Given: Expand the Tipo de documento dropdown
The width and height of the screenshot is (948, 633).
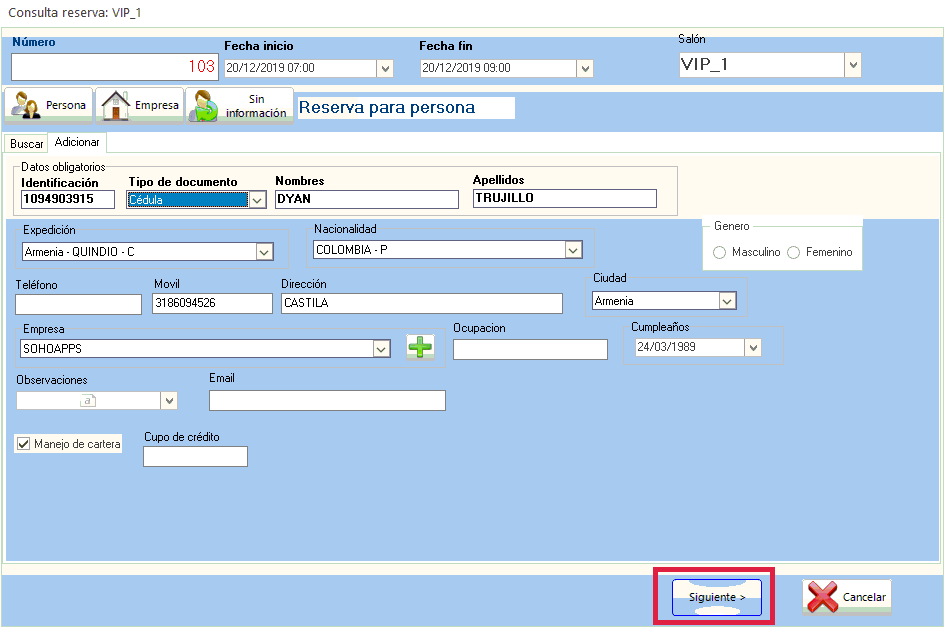Looking at the screenshot, I should point(257,199).
